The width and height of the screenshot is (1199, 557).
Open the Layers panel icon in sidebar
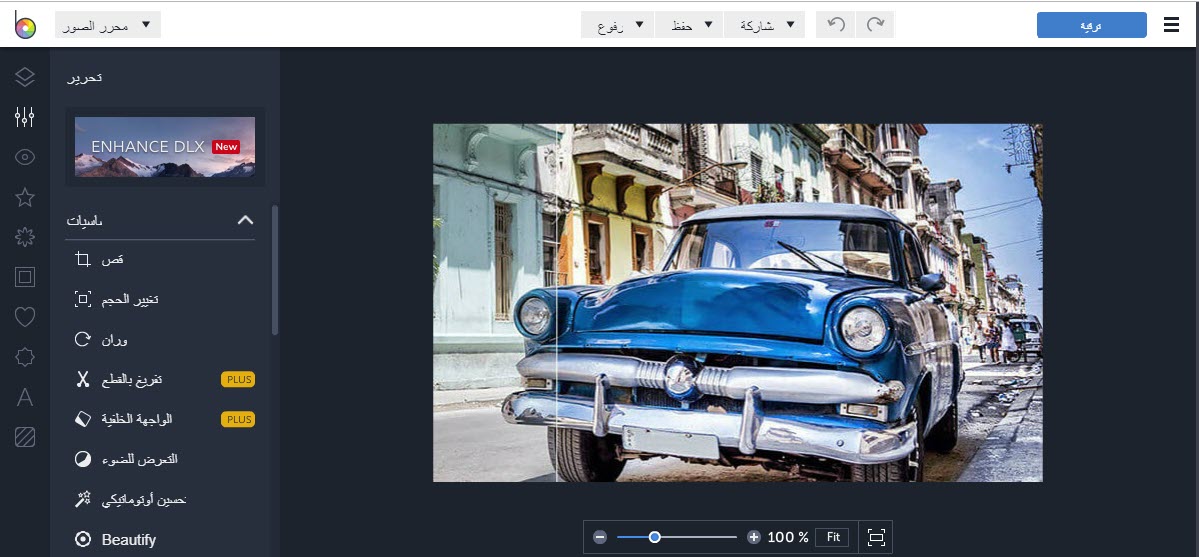25,77
